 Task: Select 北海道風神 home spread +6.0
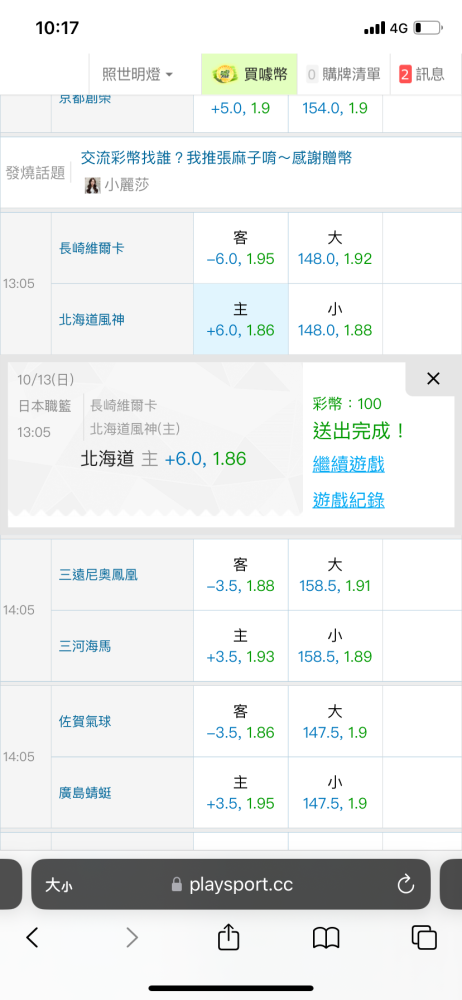pos(241,320)
